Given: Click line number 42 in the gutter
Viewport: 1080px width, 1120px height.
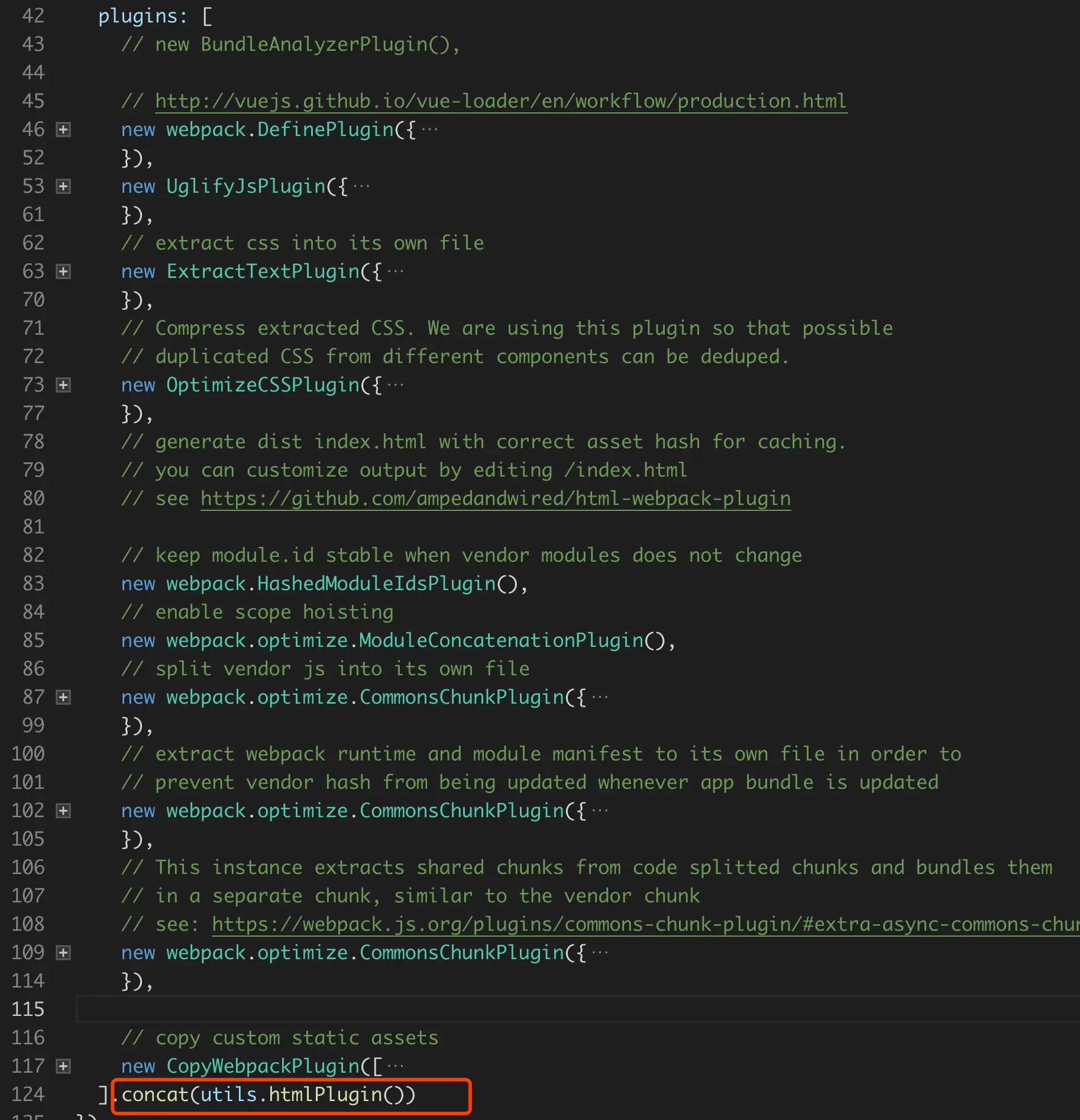Looking at the screenshot, I should coord(33,16).
